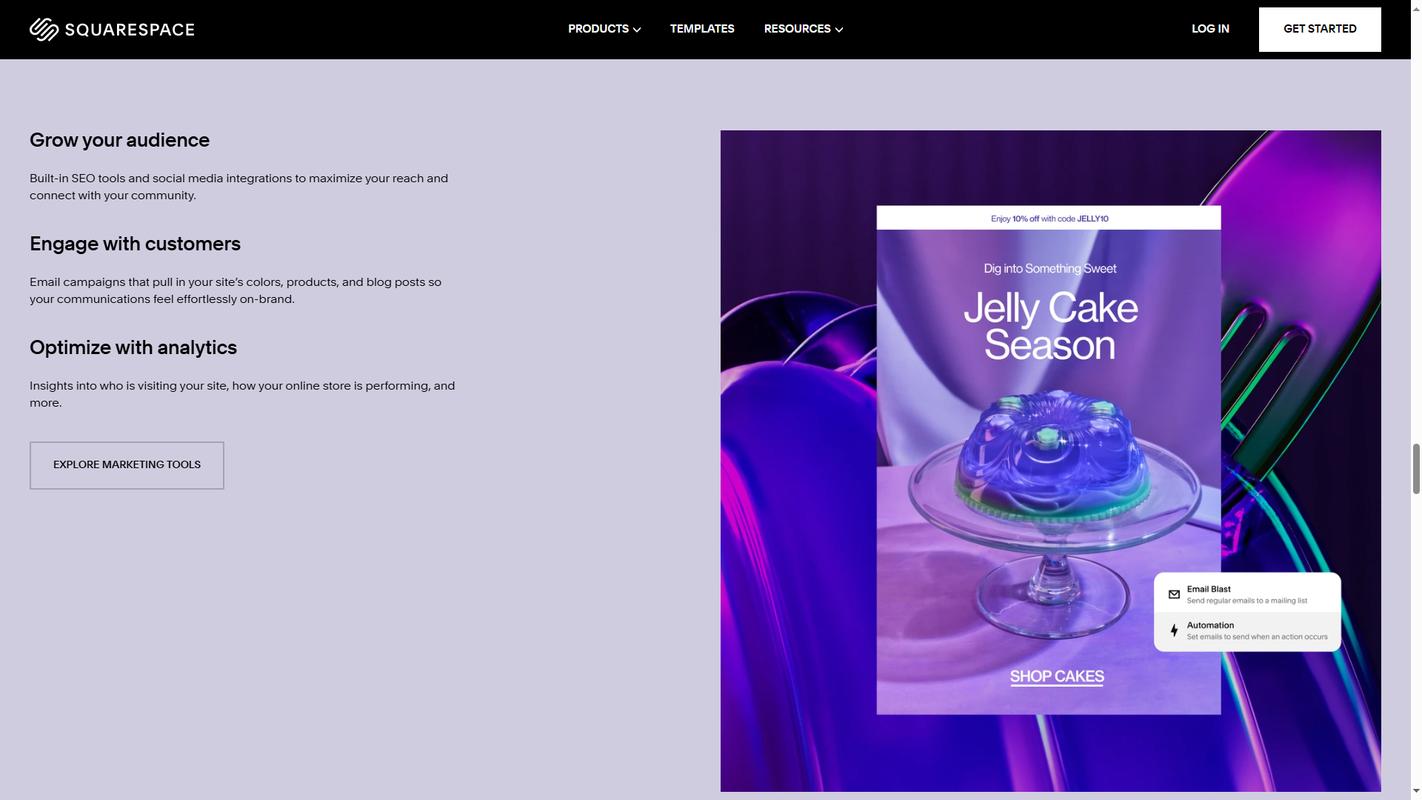
Task: Click the page's vertical scrollbar thumb
Action: click(x=1415, y=468)
